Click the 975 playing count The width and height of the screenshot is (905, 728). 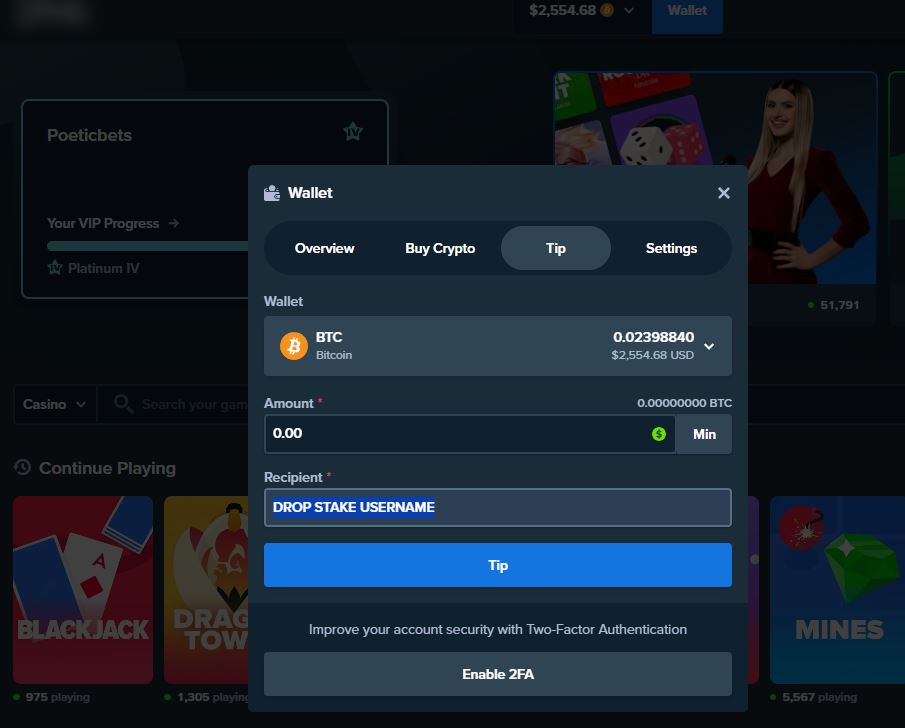[57, 697]
